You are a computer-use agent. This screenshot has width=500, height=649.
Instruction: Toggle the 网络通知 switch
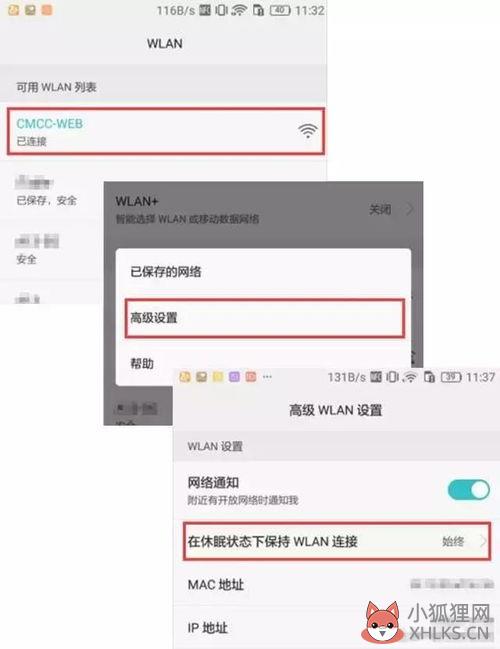coord(469,490)
